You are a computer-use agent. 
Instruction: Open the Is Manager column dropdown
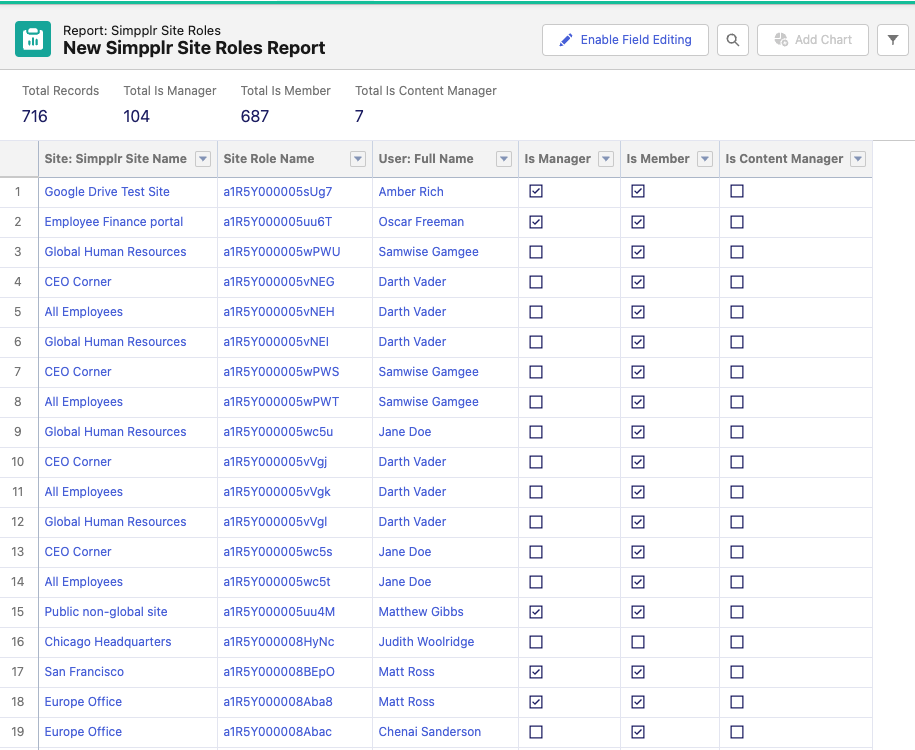[606, 159]
